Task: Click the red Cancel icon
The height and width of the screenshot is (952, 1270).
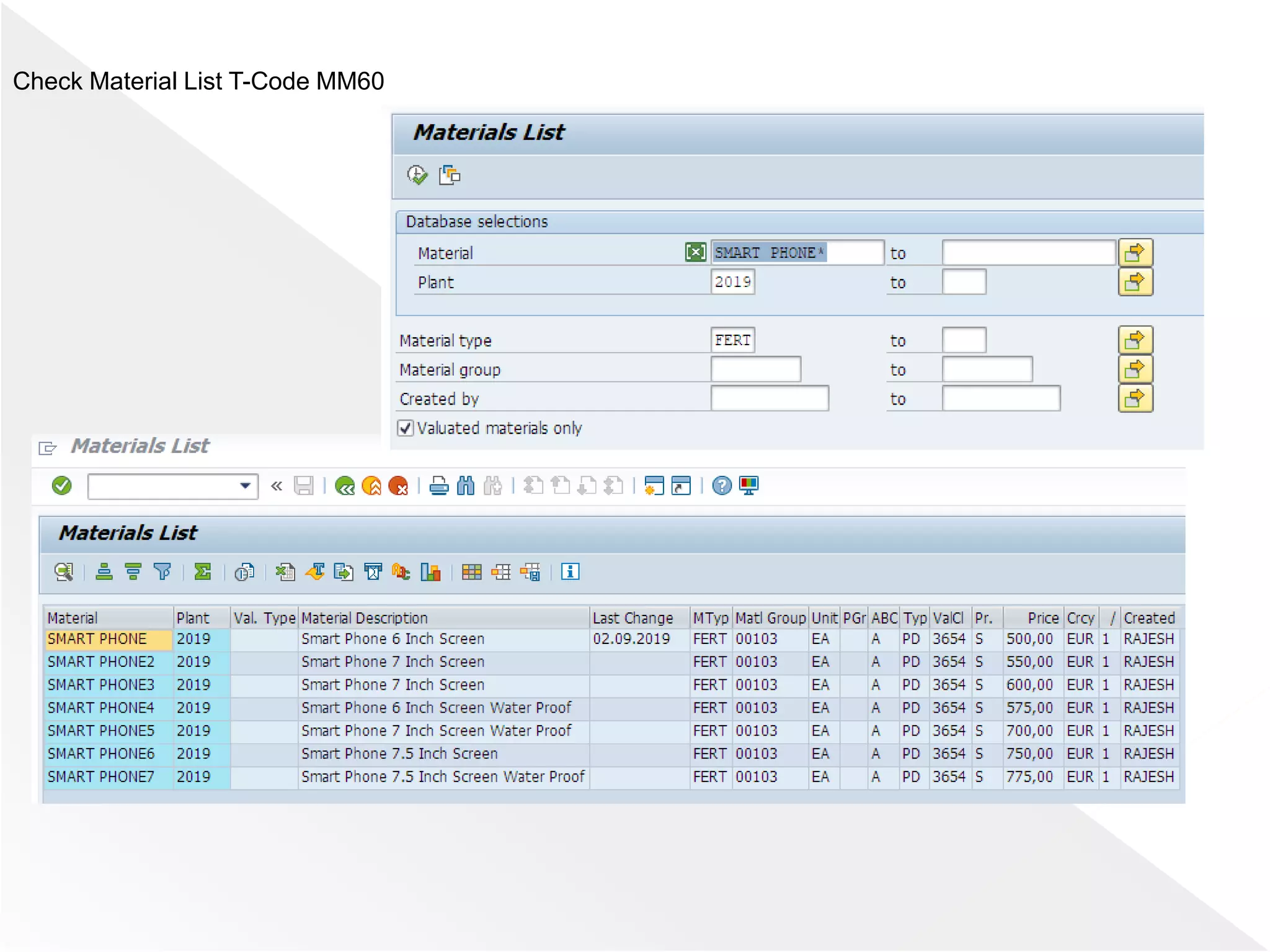Action: point(398,486)
